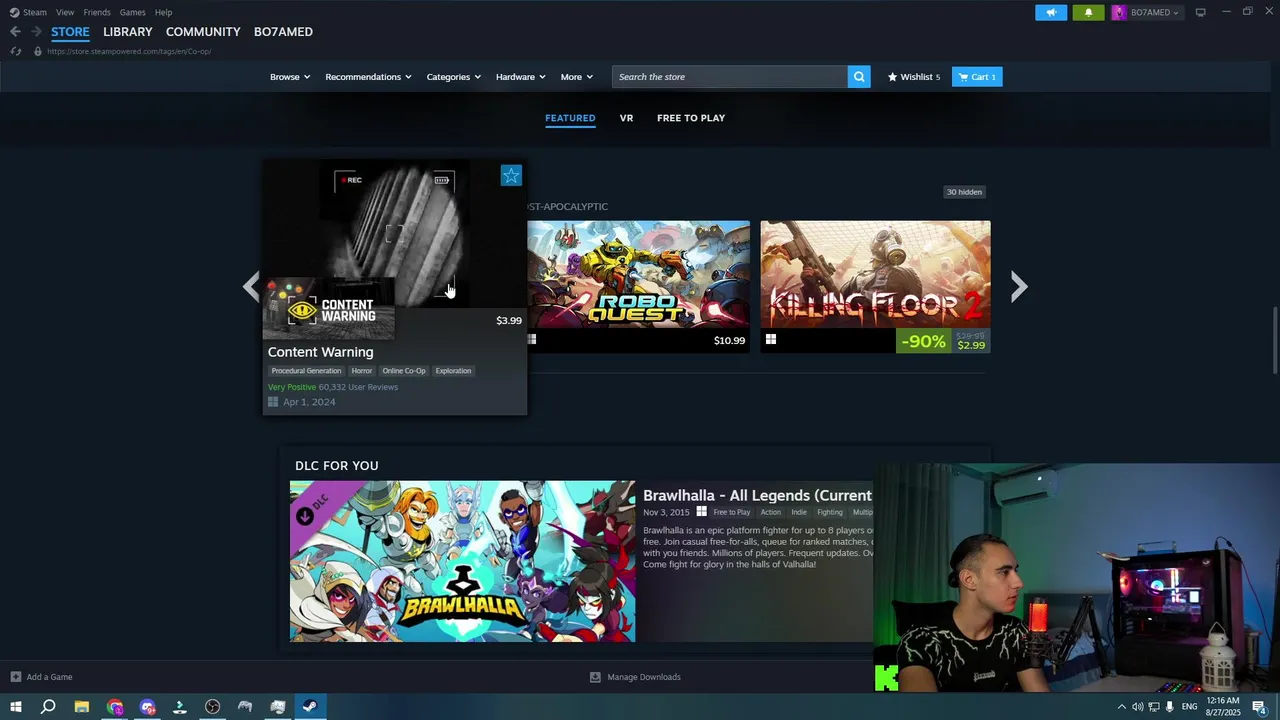Select the FREE TO PLAY tab
This screenshot has width=1280, height=720.
(691, 118)
